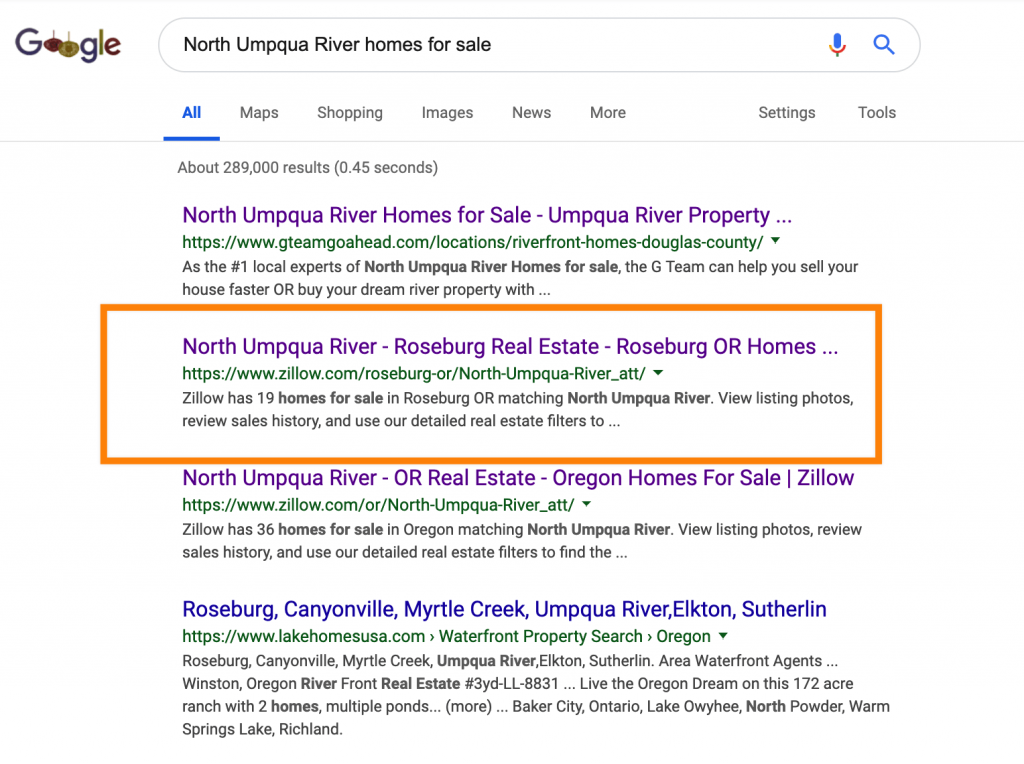Expand dropdown arrow beside lakehomesusa.com URL
This screenshot has height=764, width=1024.
coord(723,635)
